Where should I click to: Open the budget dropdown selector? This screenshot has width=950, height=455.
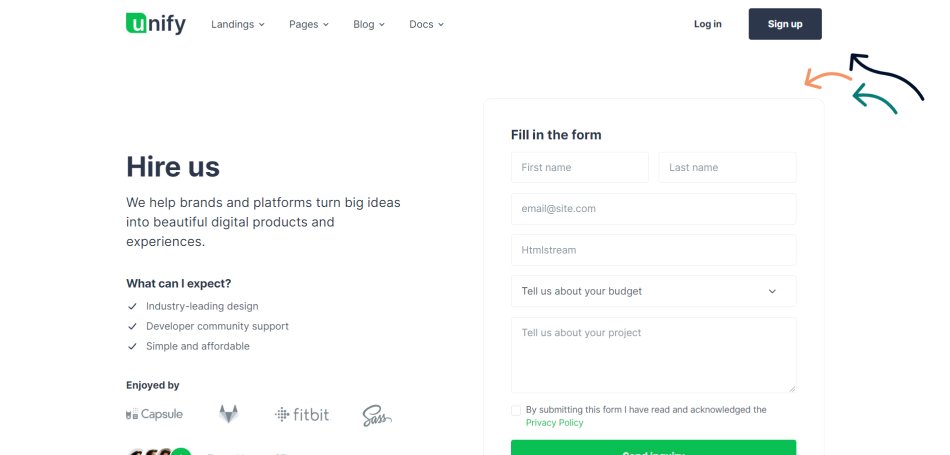tap(653, 291)
